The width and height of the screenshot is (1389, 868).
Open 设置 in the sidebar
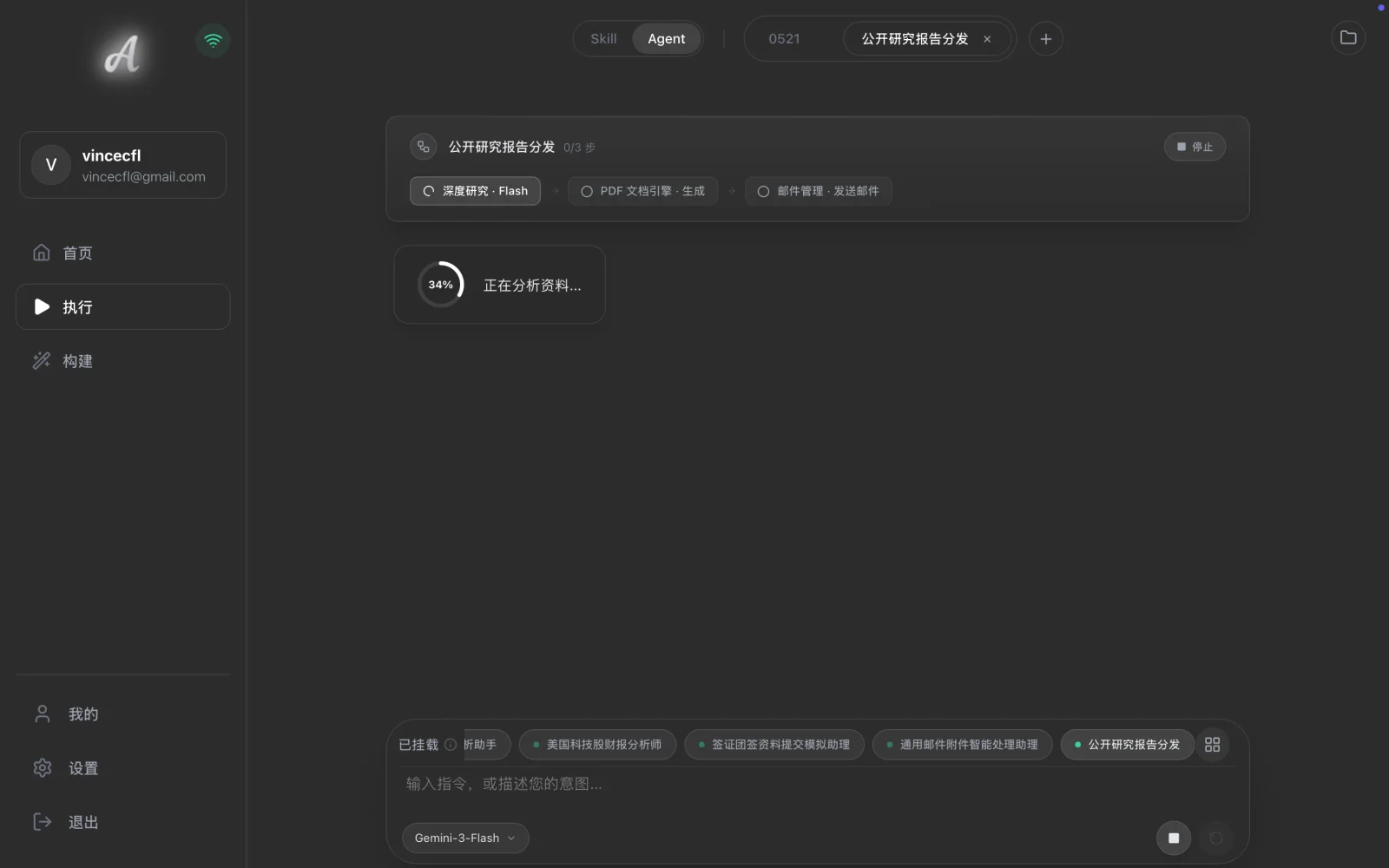122,767
